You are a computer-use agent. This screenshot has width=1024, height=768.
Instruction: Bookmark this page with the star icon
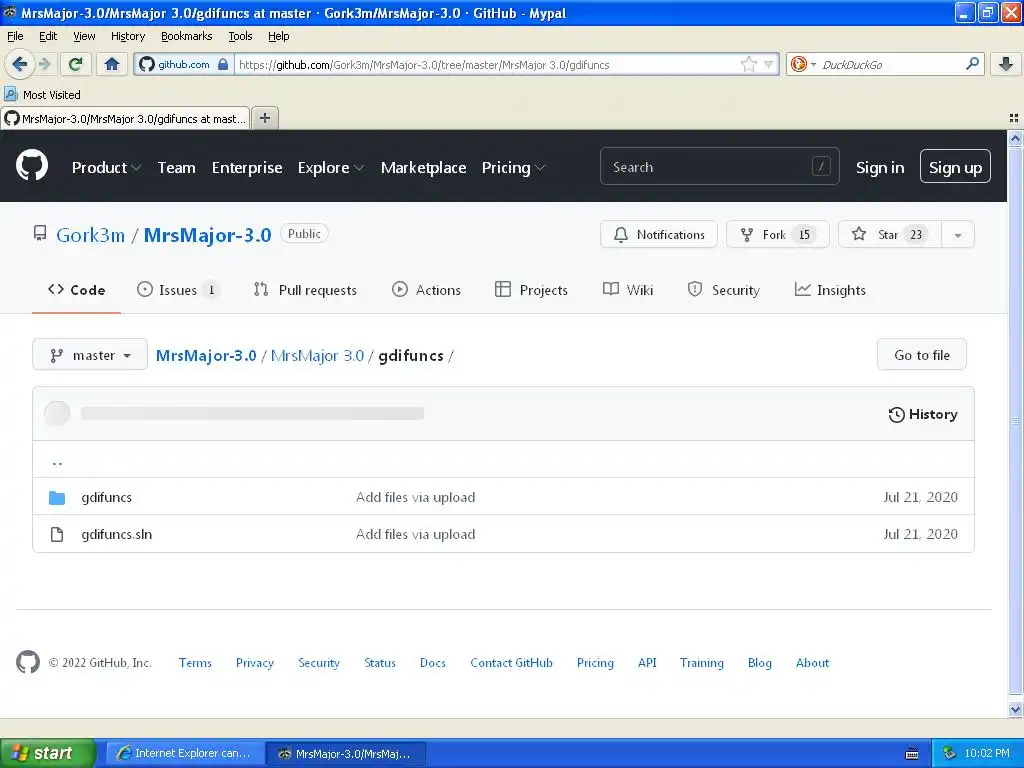point(748,64)
